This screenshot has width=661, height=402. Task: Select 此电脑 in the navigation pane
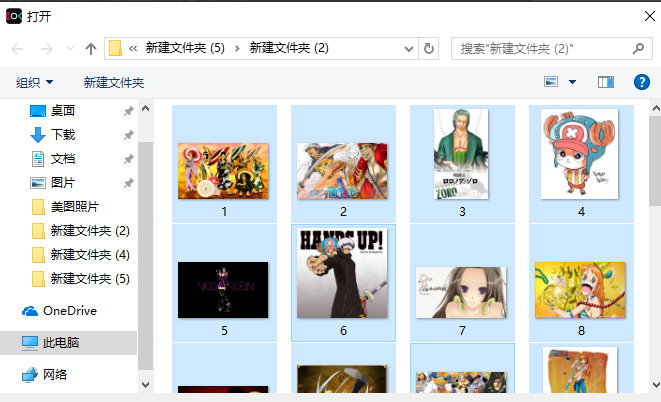click(61, 343)
